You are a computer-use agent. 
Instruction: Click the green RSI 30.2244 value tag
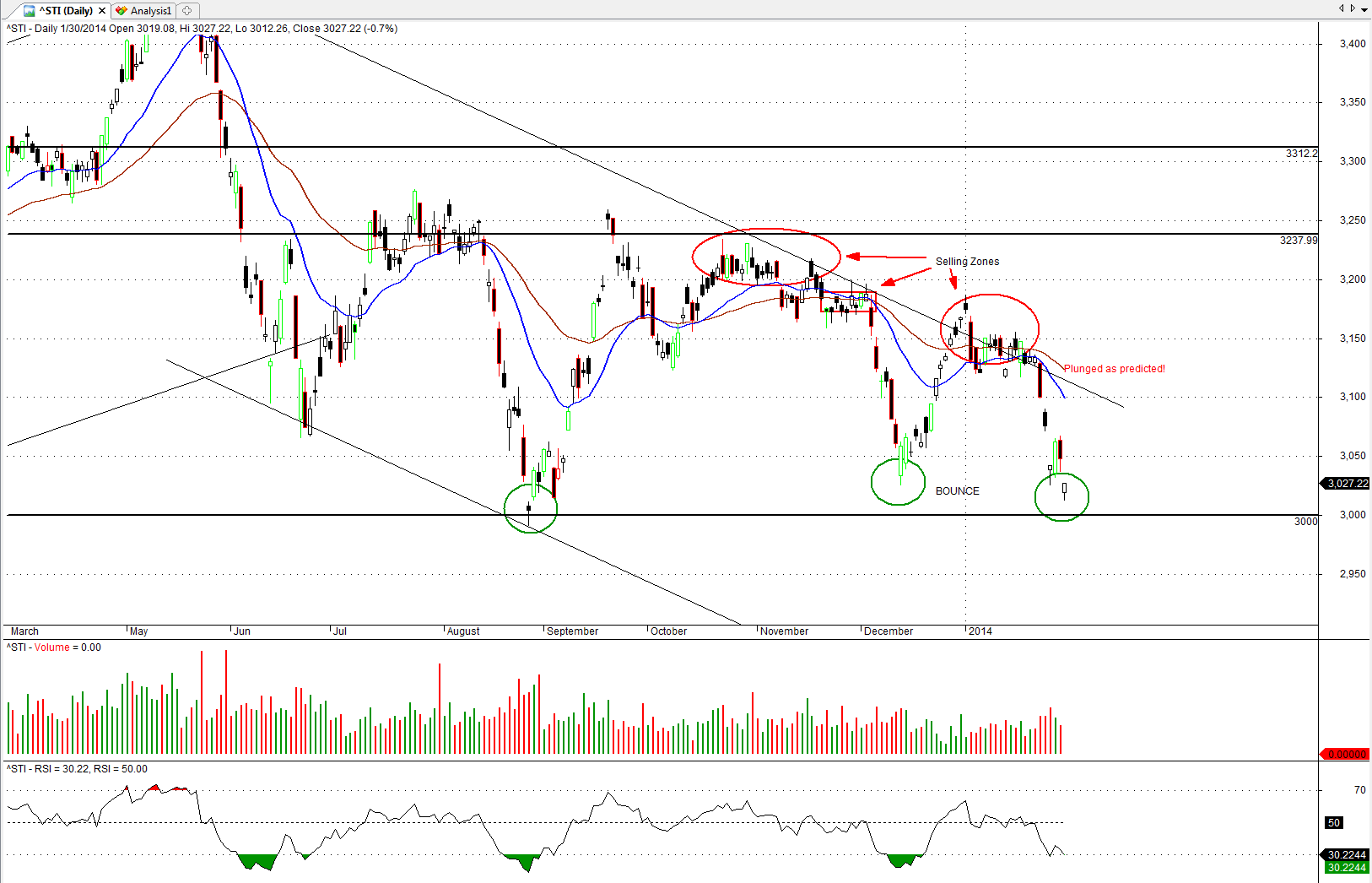click(x=1346, y=868)
